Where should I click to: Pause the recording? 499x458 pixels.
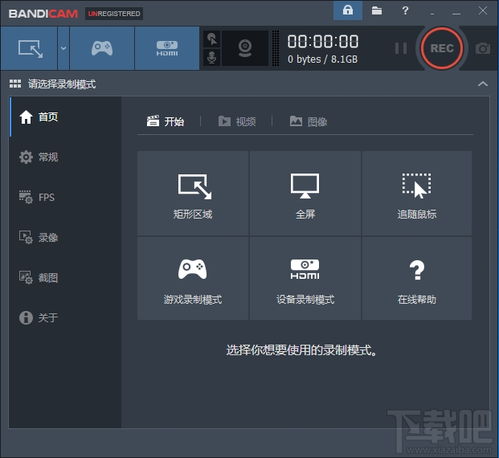[400, 48]
